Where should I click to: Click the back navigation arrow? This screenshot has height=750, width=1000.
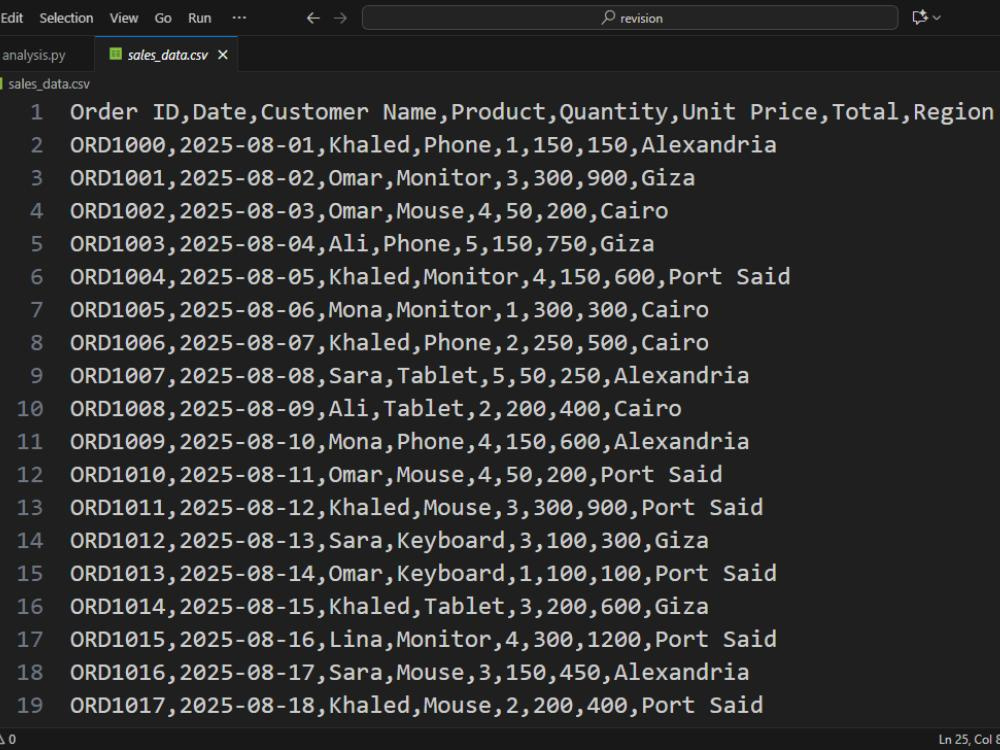click(x=312, y=17)
